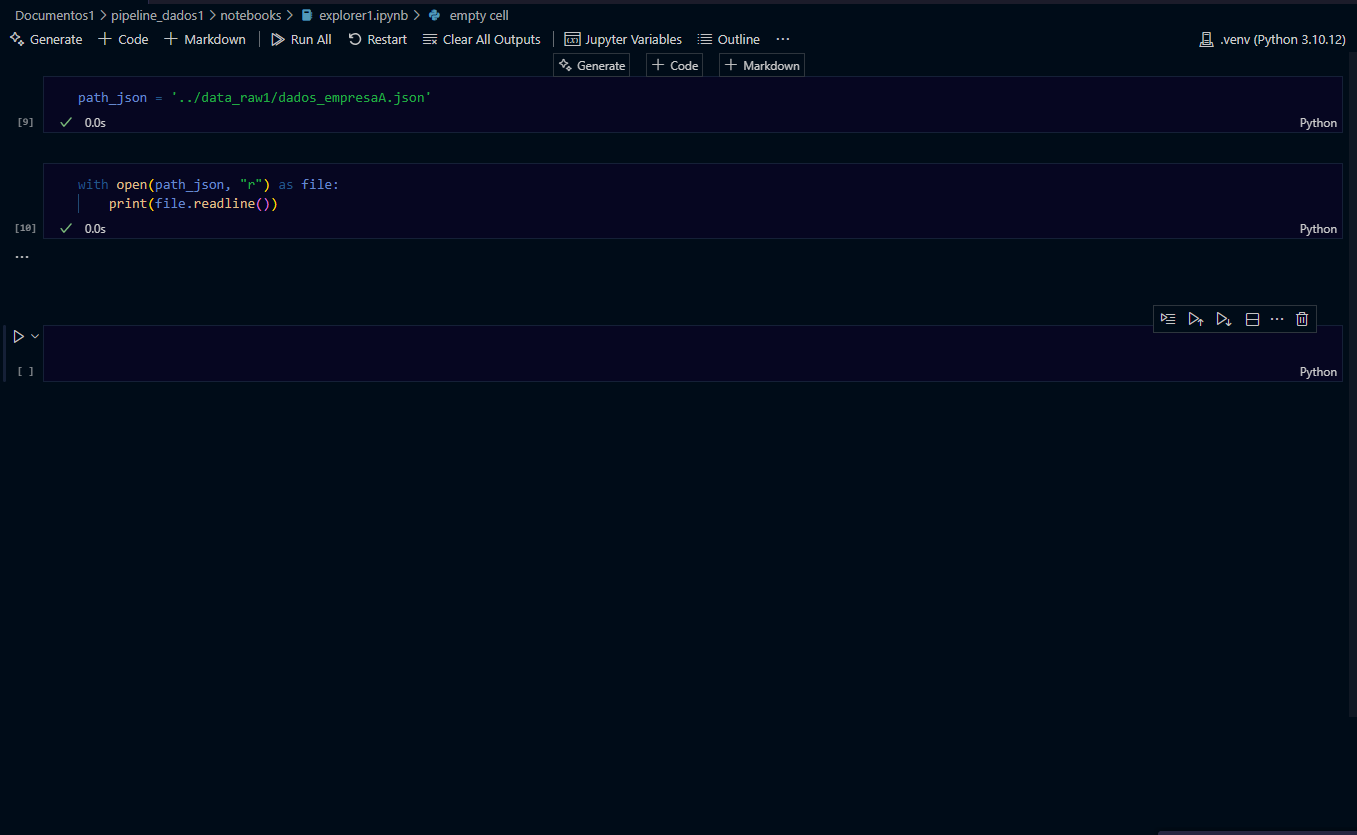
Task: Click the print(file.readline()) code line
Action: (193, 204)
